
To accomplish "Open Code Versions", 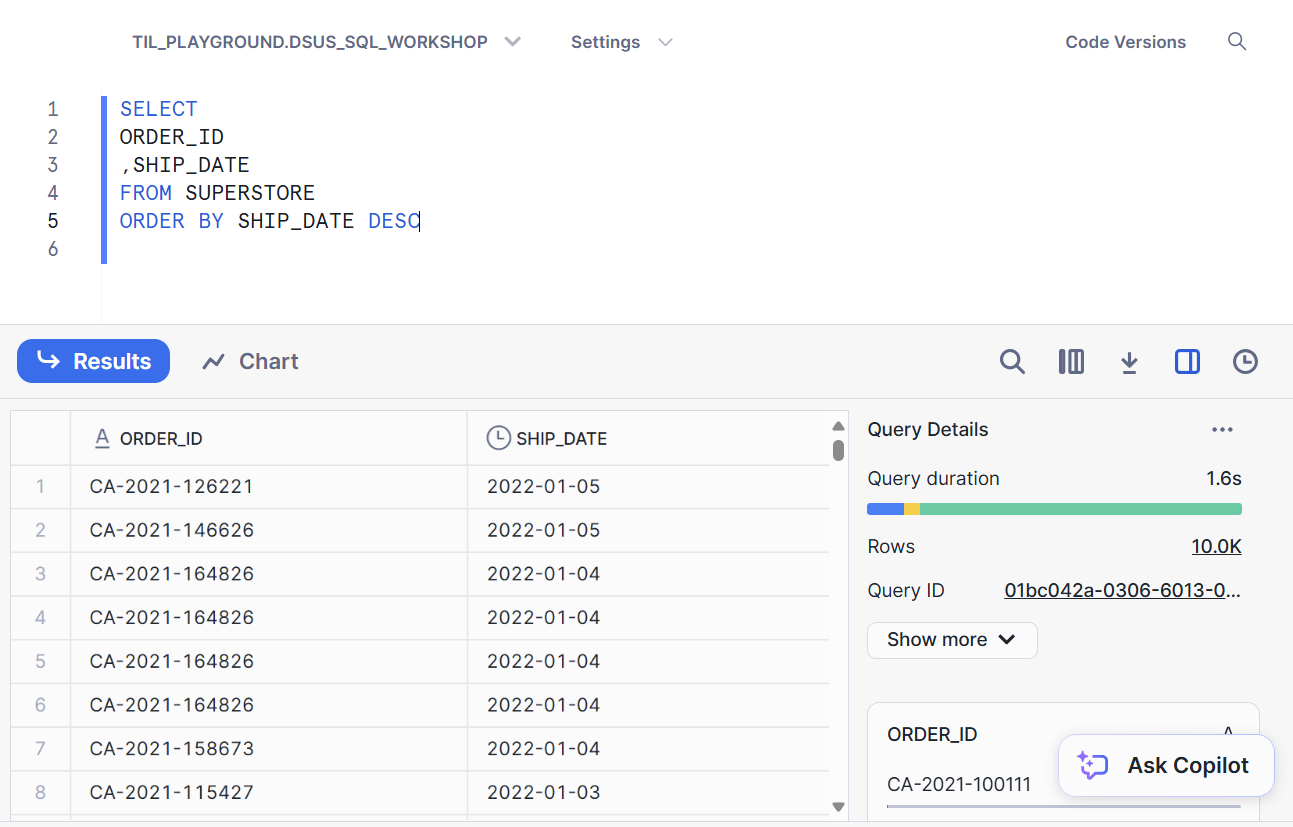I will [x=1125, y=42].
